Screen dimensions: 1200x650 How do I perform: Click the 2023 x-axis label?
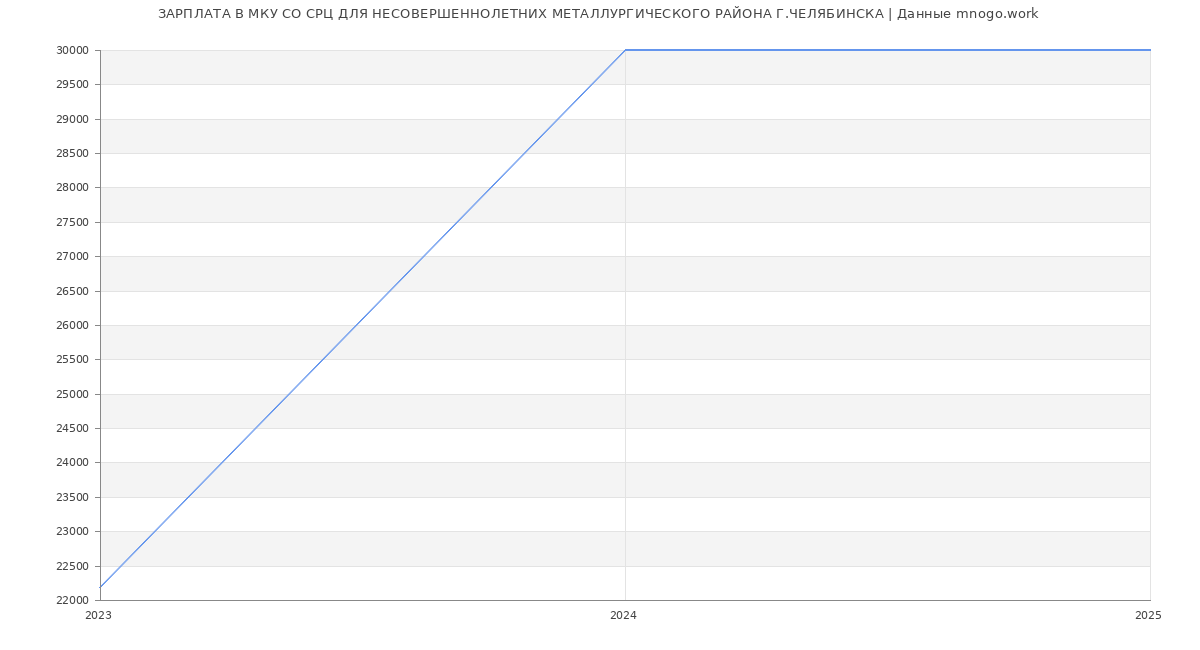click(99, 616)
